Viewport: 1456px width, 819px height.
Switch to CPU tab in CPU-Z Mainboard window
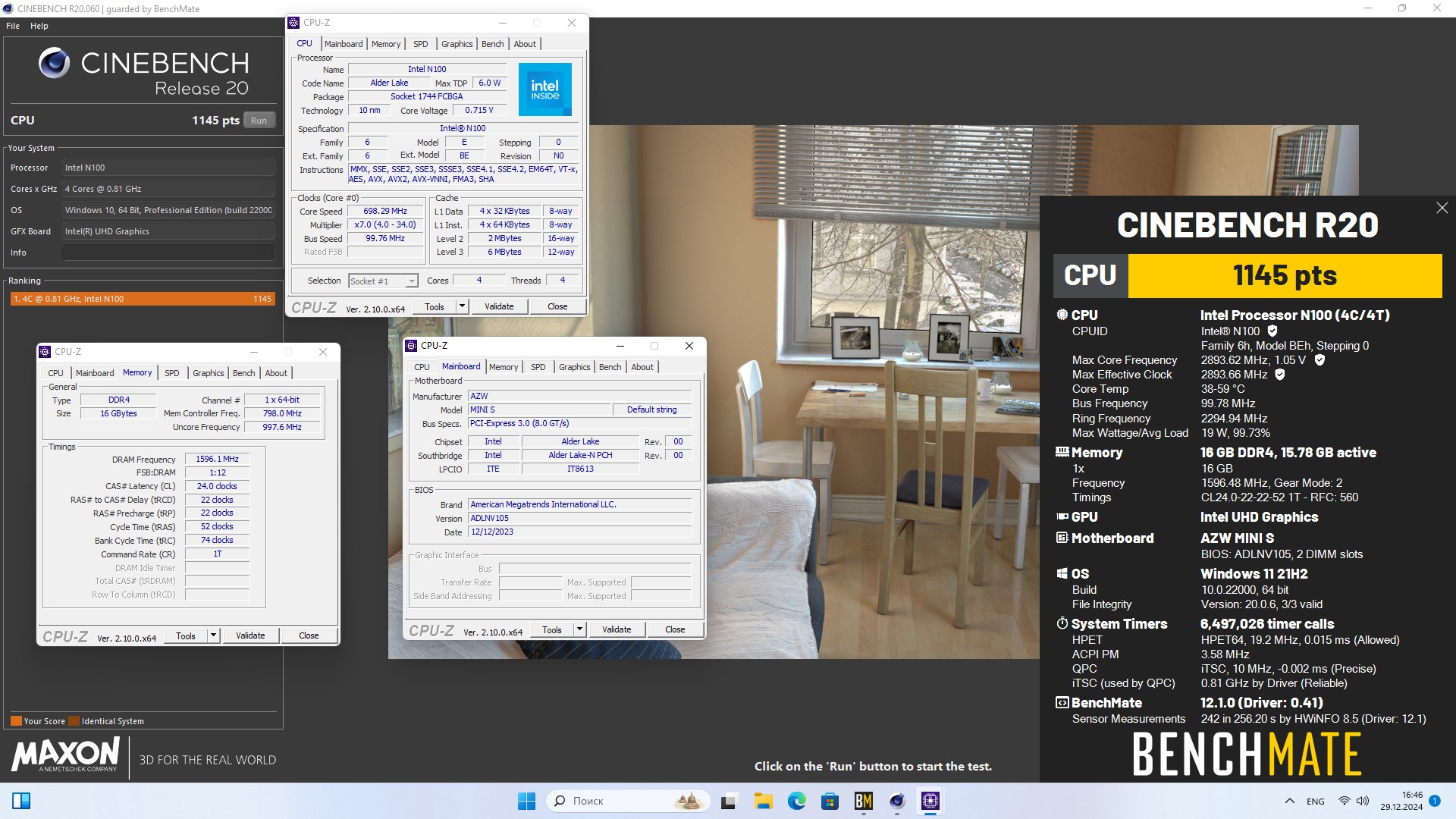(422, 367)
